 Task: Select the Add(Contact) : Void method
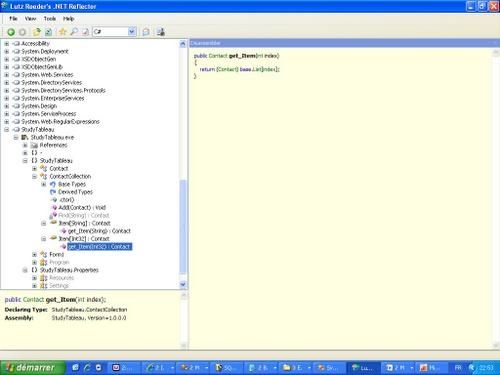(x=82, y=208)
